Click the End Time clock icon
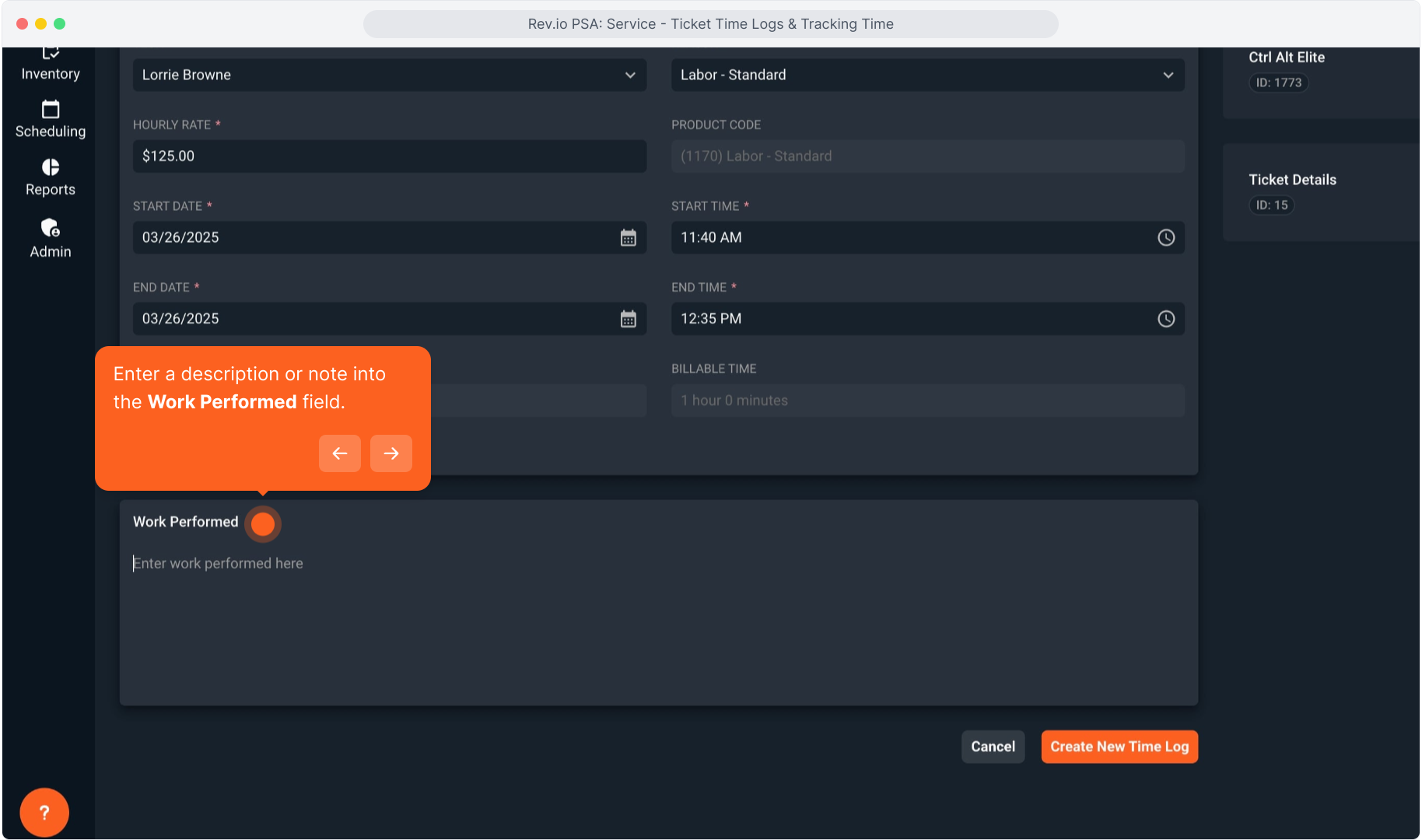Screen dimensions: 1422x840 (x=1165, y=319)
